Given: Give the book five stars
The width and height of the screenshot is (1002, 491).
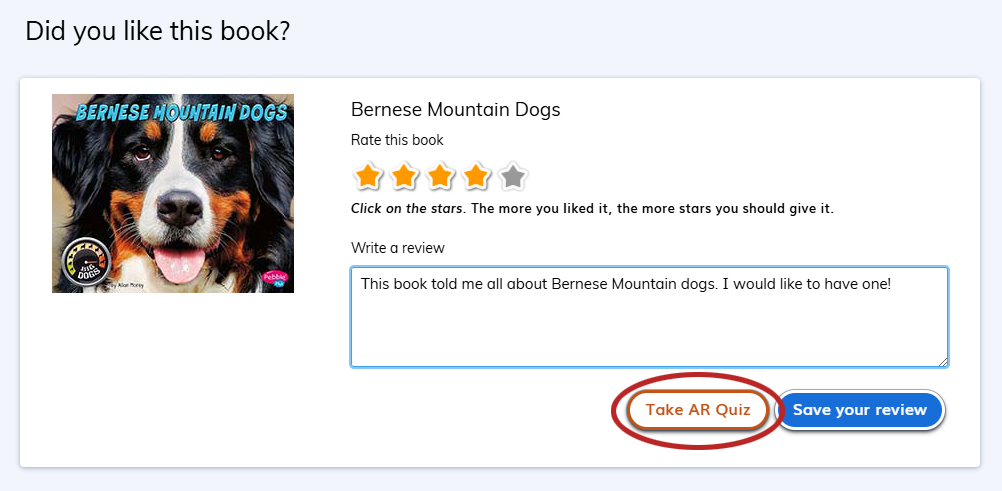Looking at the screenshot, I should (512, 177).
